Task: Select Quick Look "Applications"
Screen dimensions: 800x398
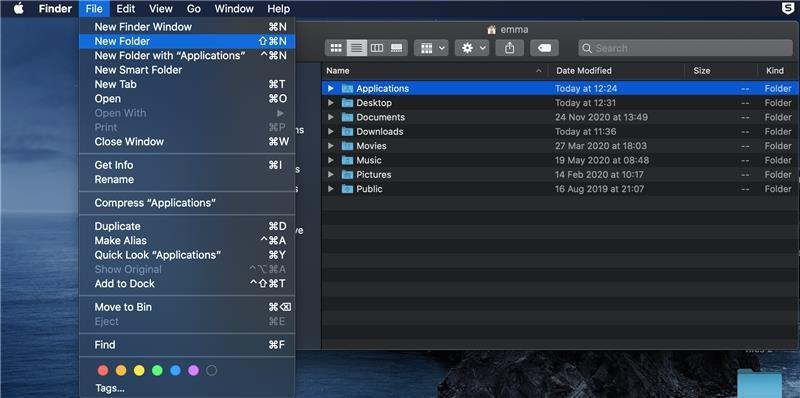Action: (x=187, y=255)
